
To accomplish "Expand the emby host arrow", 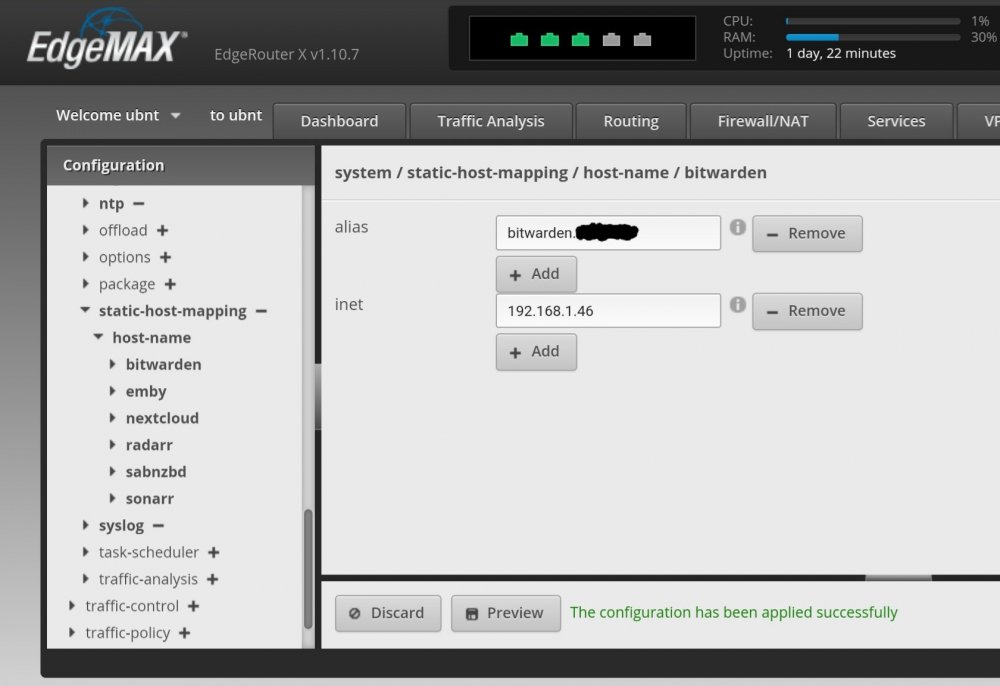I will (x=112, y=391).
